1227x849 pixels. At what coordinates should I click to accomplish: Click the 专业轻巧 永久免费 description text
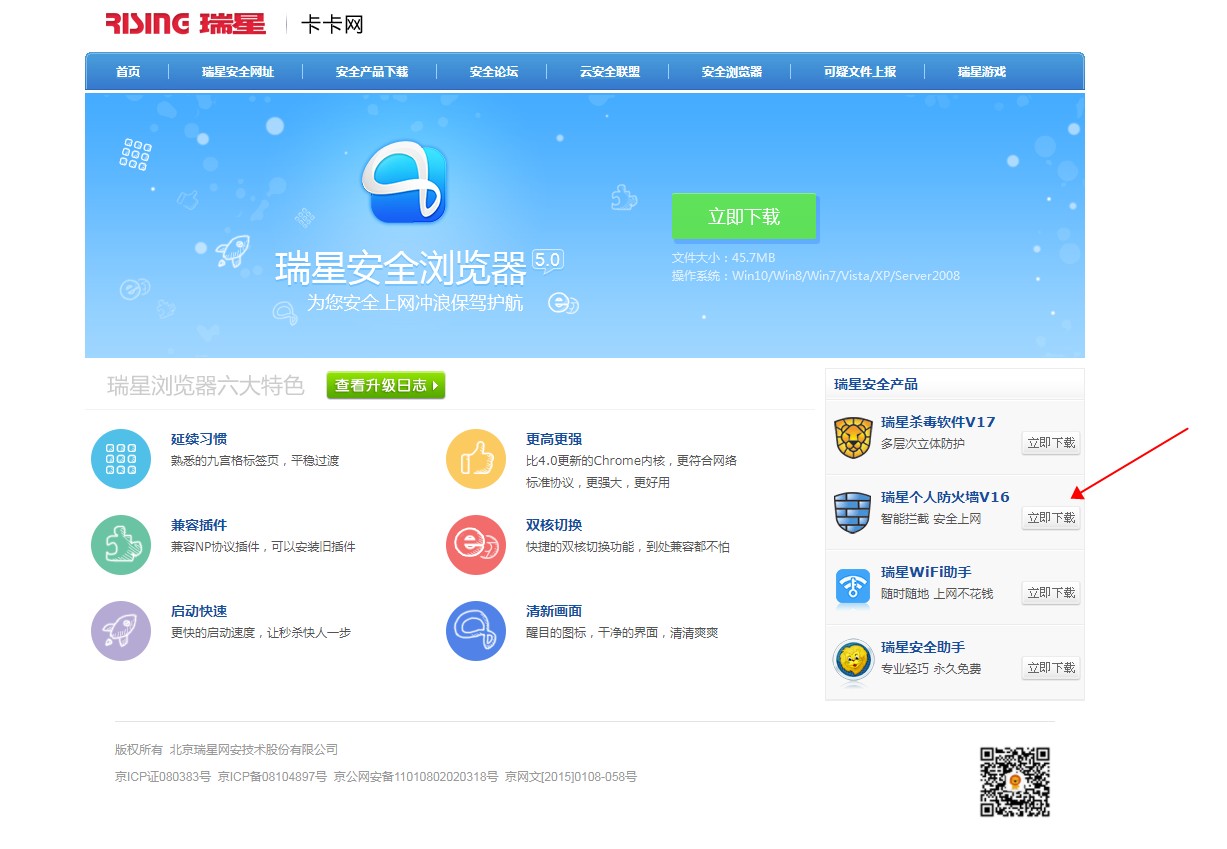931,668
